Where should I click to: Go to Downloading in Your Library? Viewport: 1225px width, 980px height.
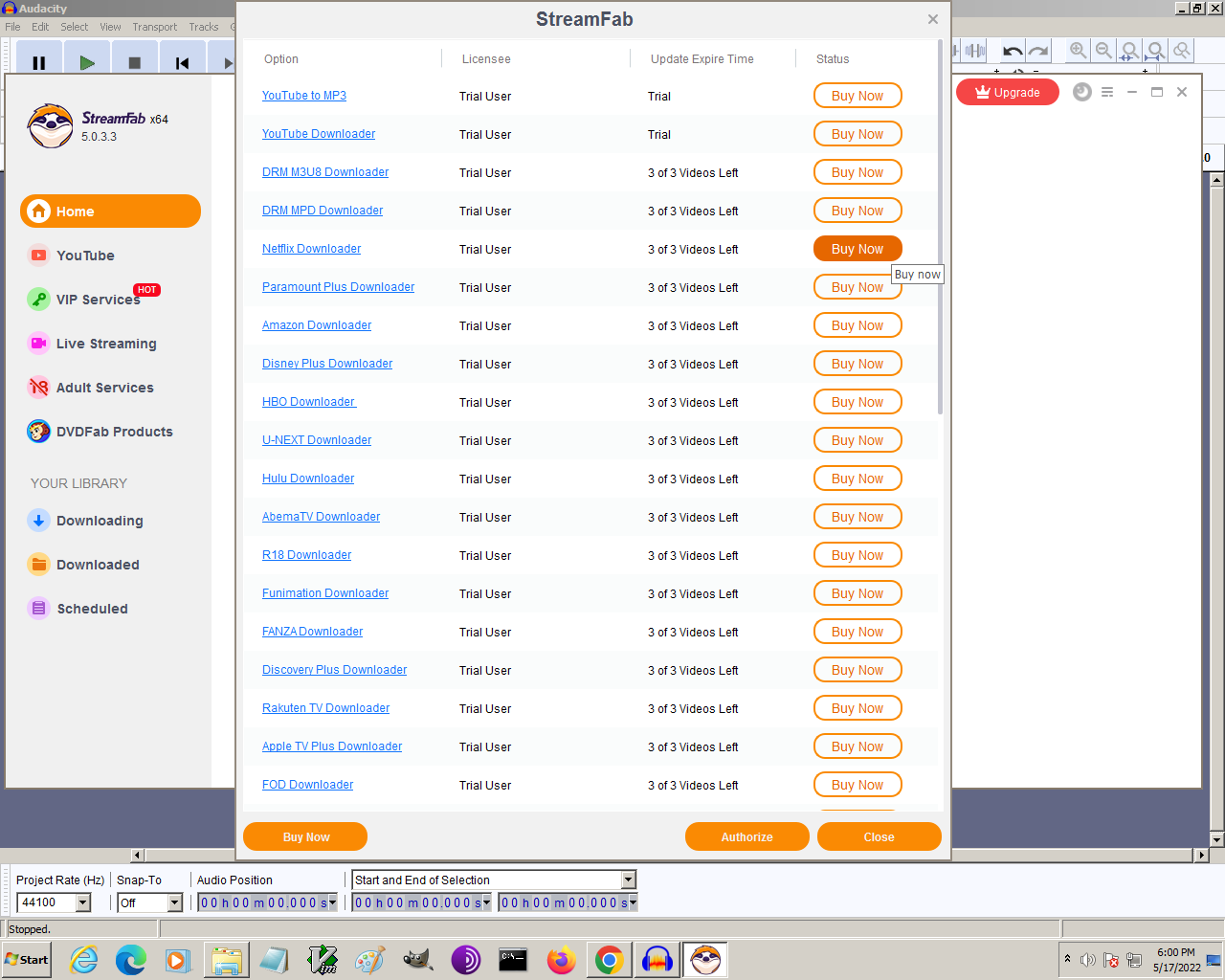(100, 521)
